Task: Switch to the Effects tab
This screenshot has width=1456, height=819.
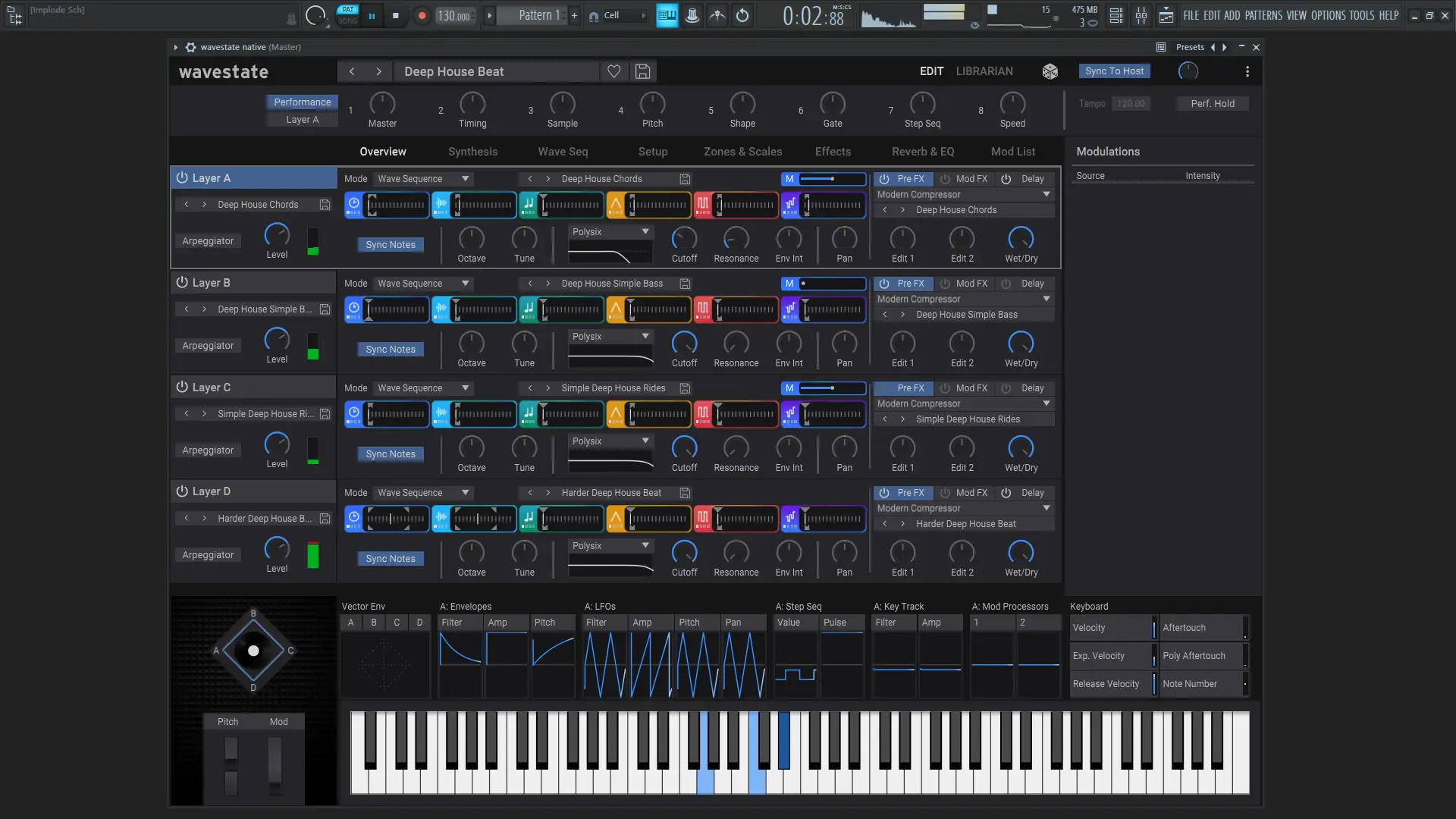Action: point(833,152)
